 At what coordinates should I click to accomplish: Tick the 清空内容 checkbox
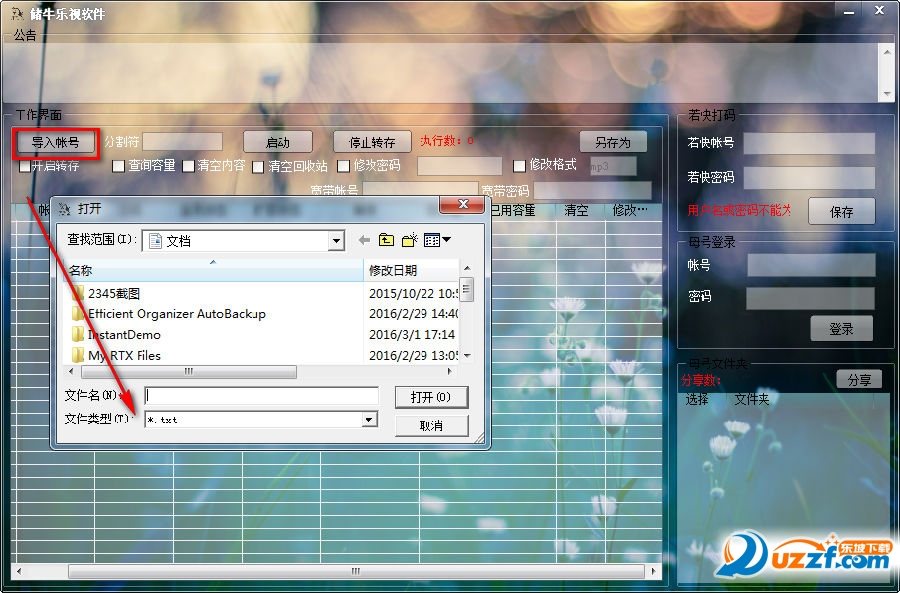click(188, 166)
